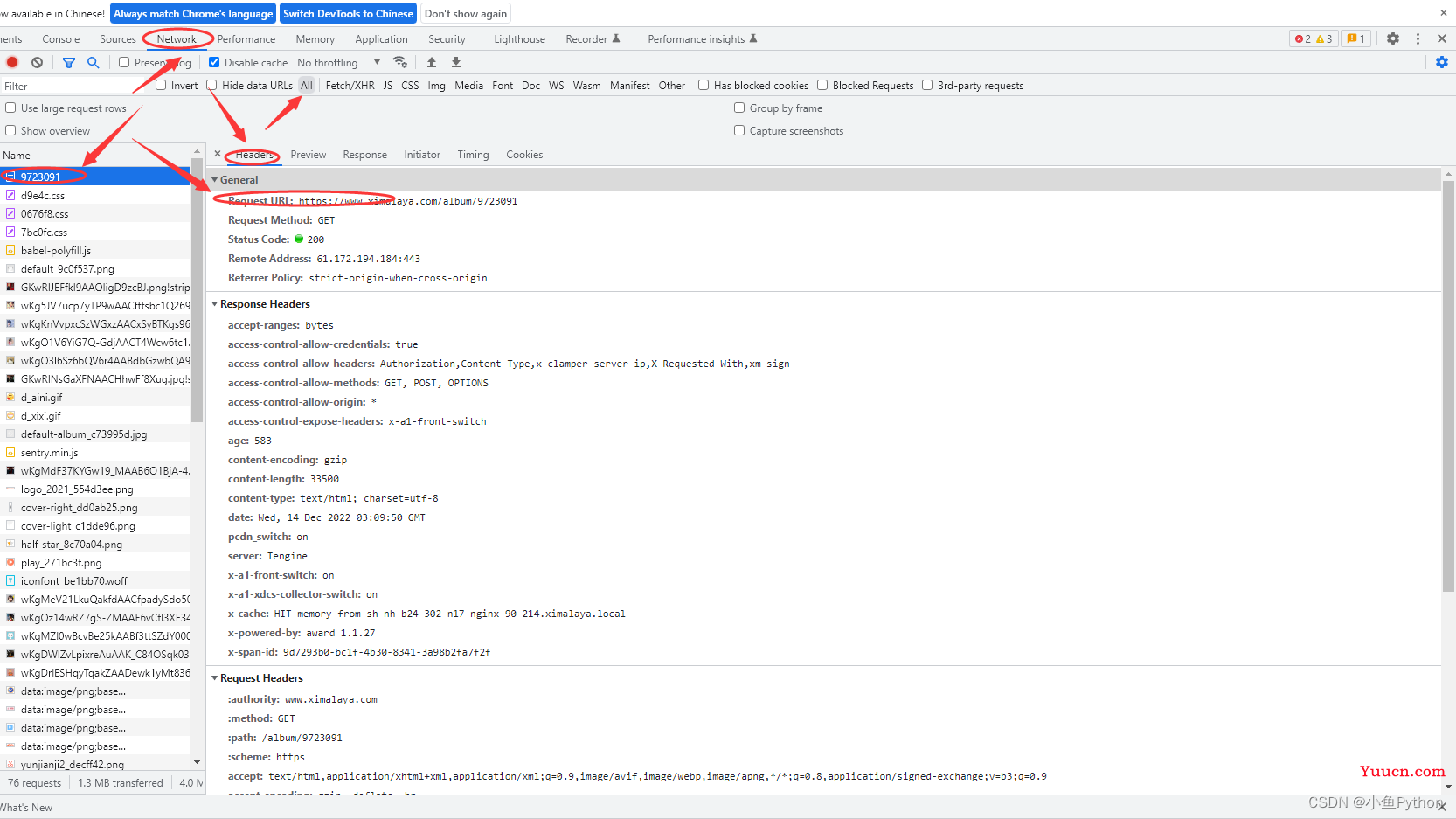Open the Application tab
Image resolution: width=1456 pixels, height=819 pixels.
pos(382,38)
